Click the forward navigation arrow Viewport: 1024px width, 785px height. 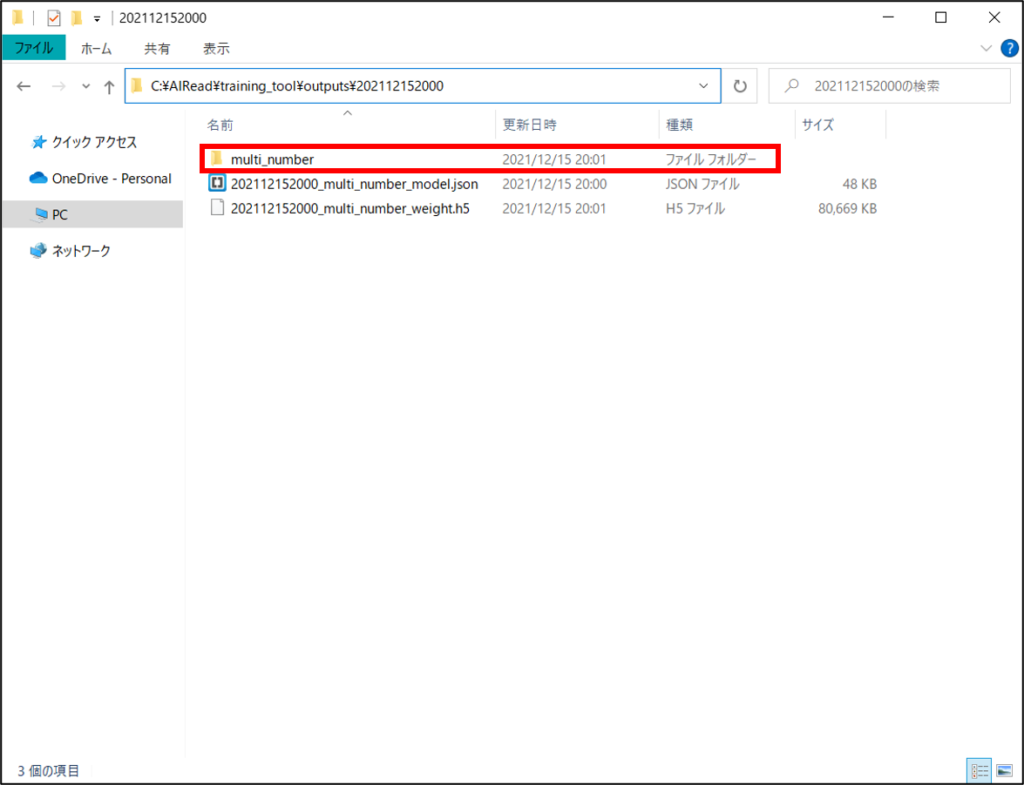tap(58, 86)
